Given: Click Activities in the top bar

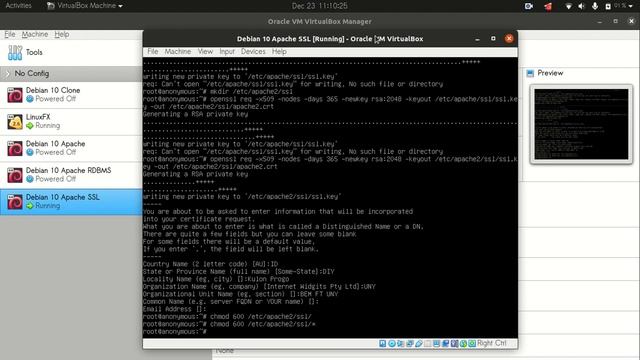Looking at the screenshot, I should coord(18,6).
